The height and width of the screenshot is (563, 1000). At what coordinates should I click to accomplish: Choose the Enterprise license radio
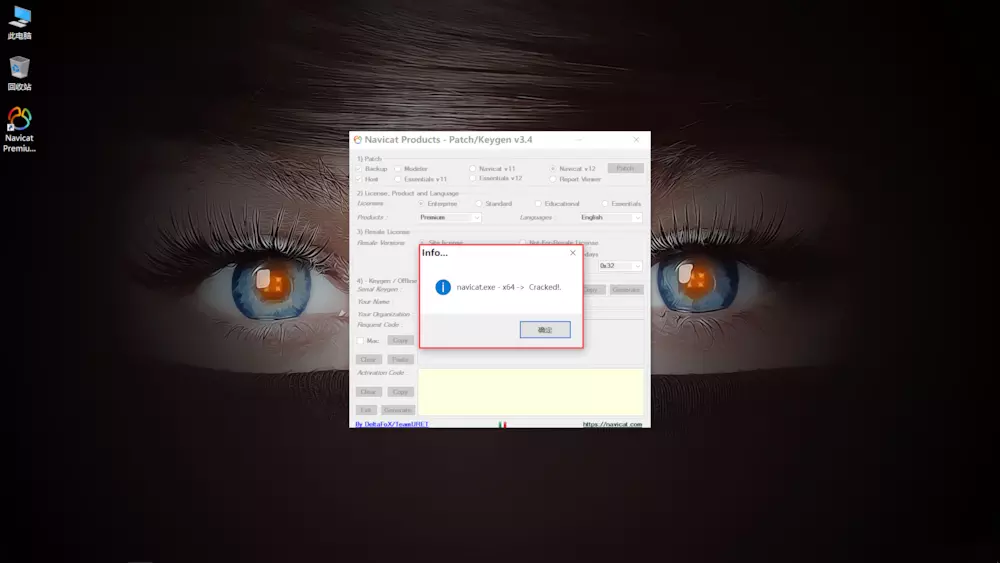(x=421, y=204)
